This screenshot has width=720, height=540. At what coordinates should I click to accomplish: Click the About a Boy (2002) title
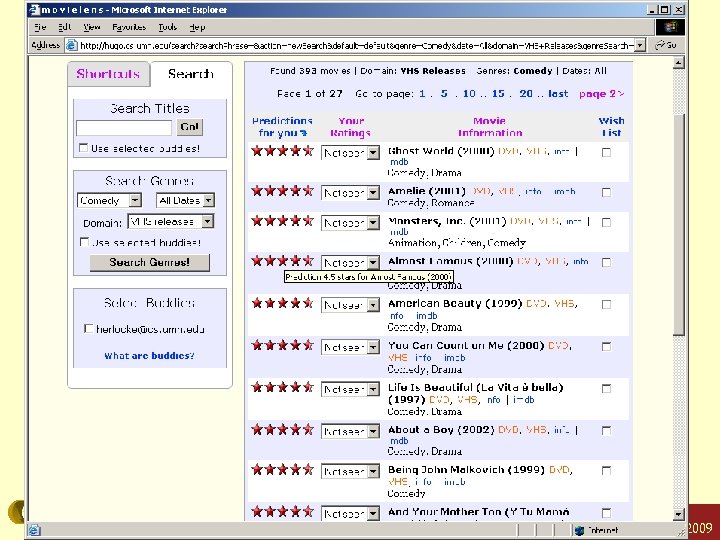[441, 430]
